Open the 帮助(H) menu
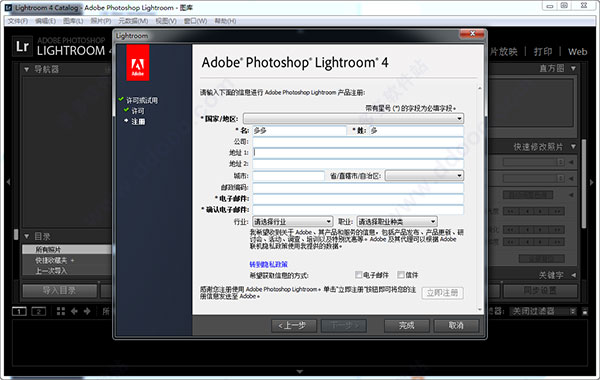 [x=225, y=21]
